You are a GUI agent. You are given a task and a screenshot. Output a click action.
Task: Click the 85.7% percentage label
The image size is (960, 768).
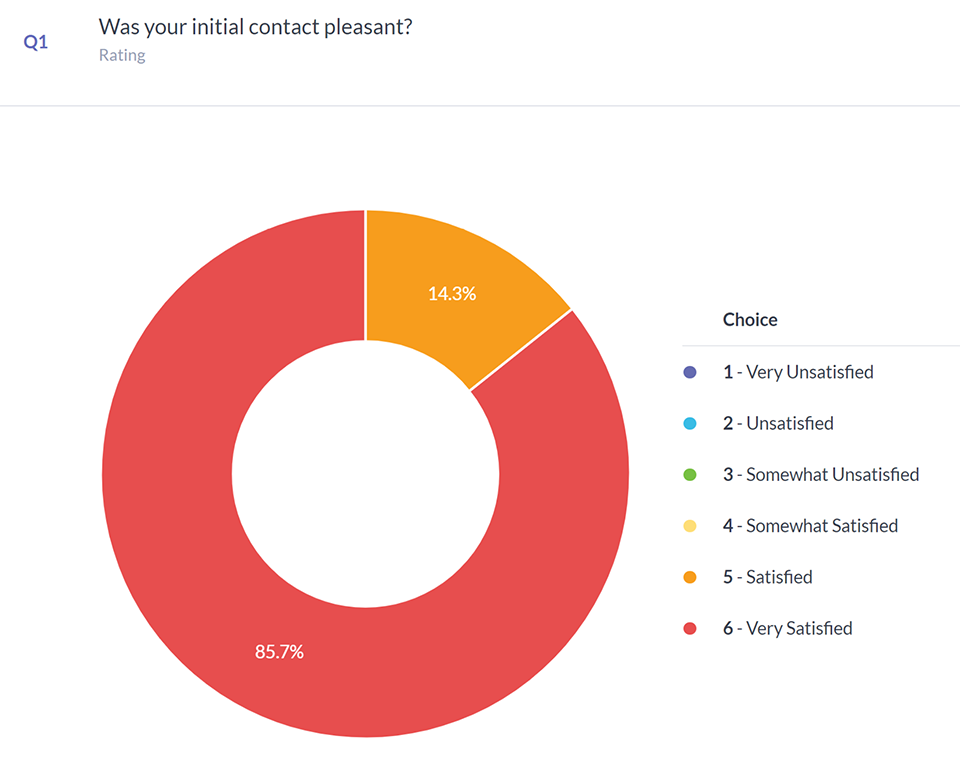[x=279, y=652]
